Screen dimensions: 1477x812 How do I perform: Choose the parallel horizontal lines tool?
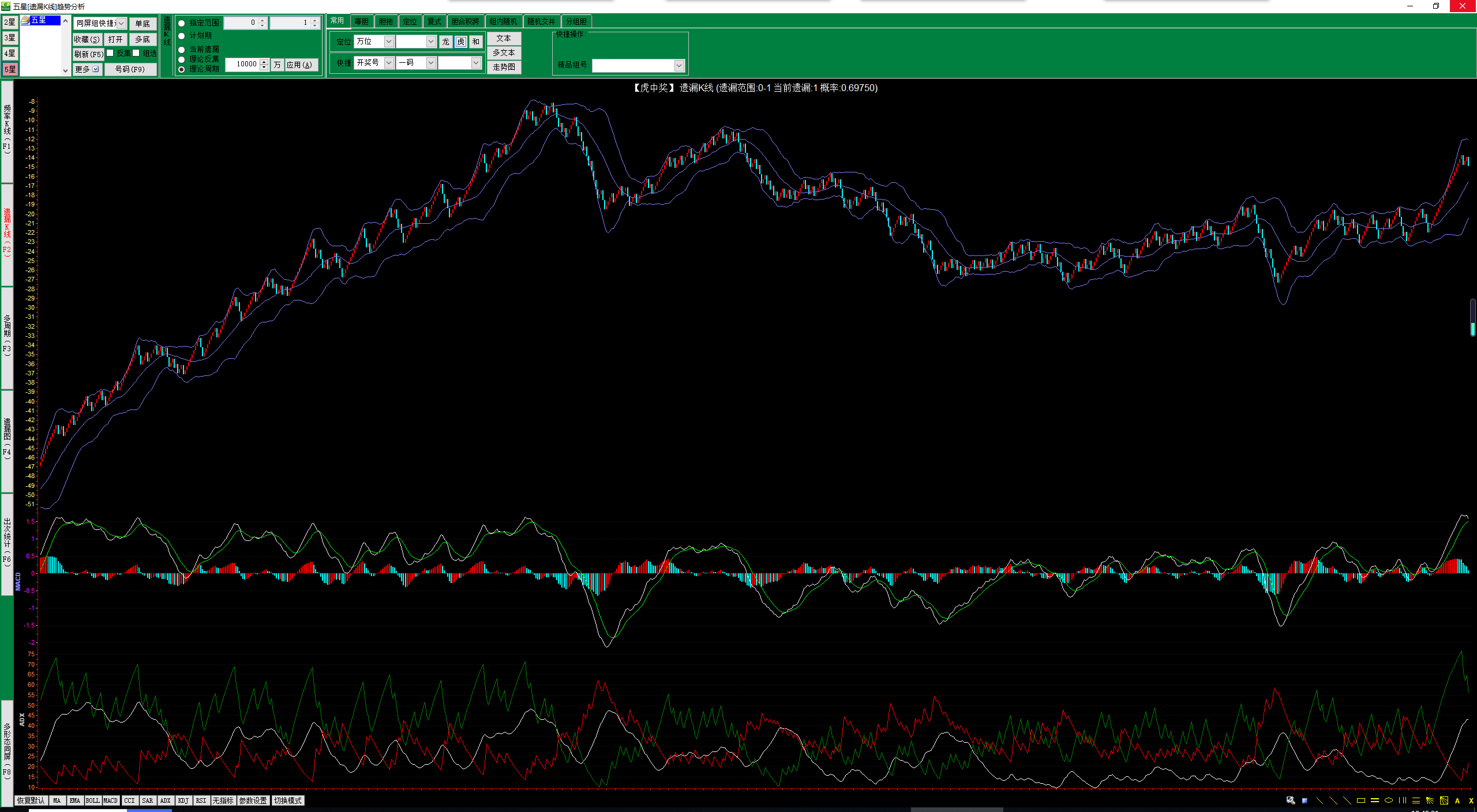tap(1374, 800)
